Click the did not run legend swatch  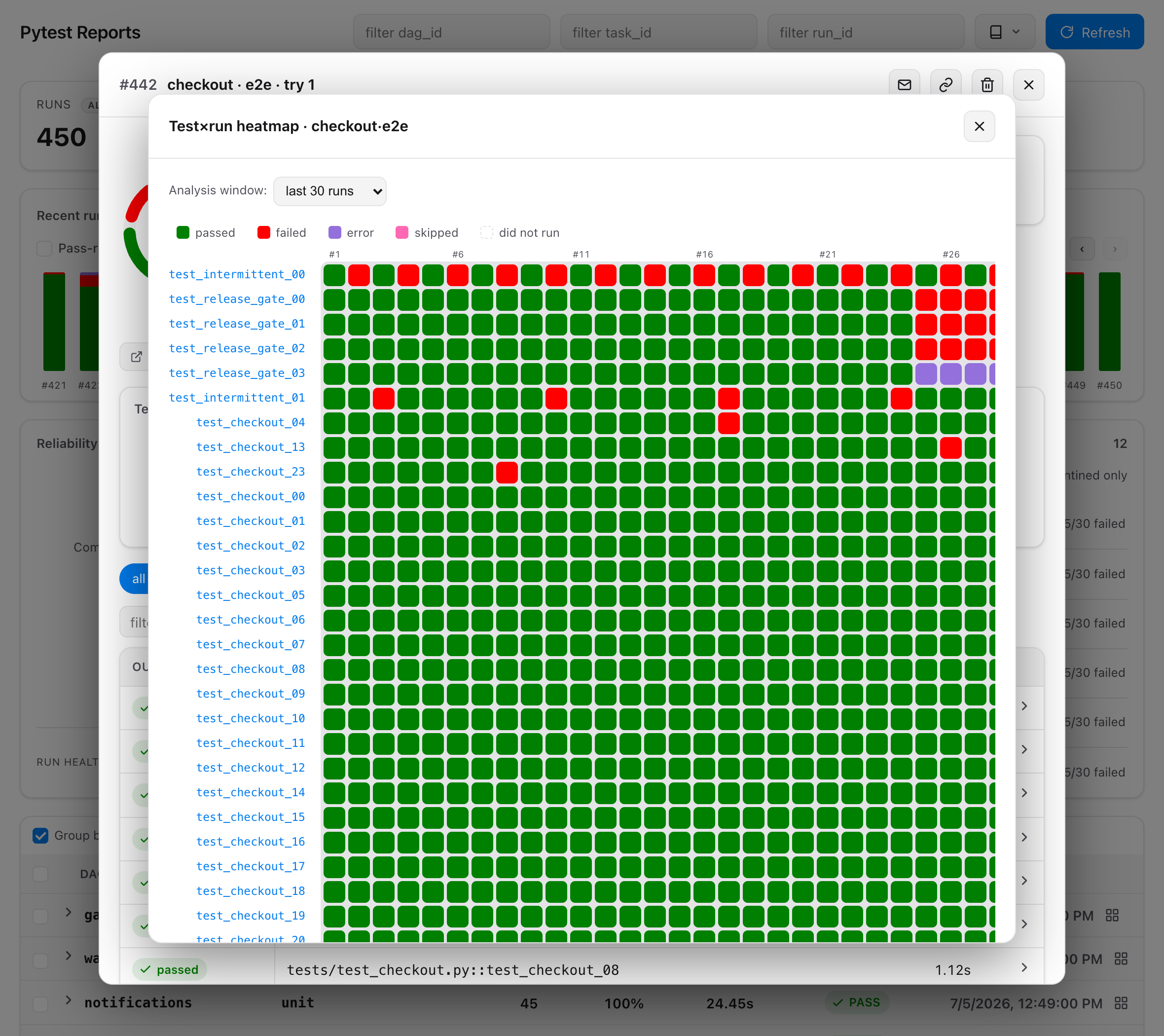[x=486, y=232]
